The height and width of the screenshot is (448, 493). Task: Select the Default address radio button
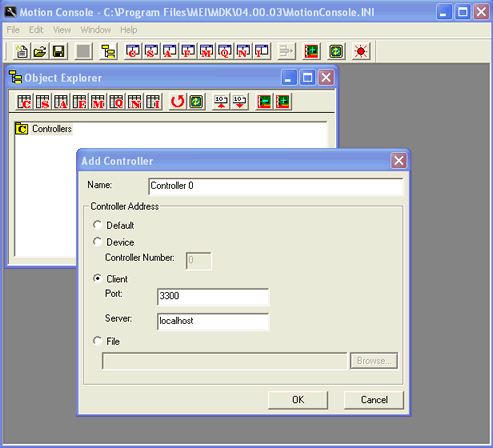(x=97, y=225)
